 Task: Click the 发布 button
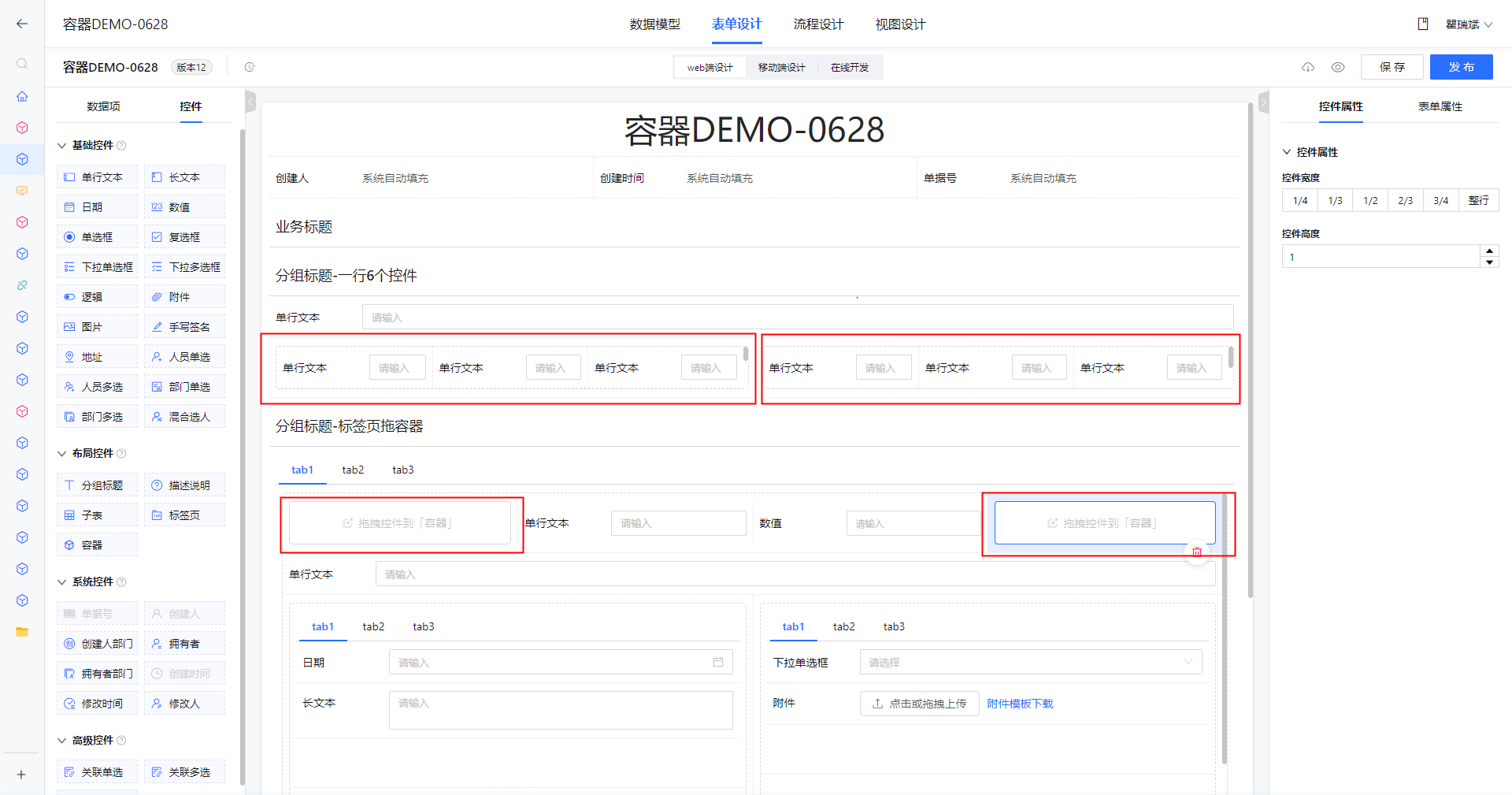point(1462,67)
